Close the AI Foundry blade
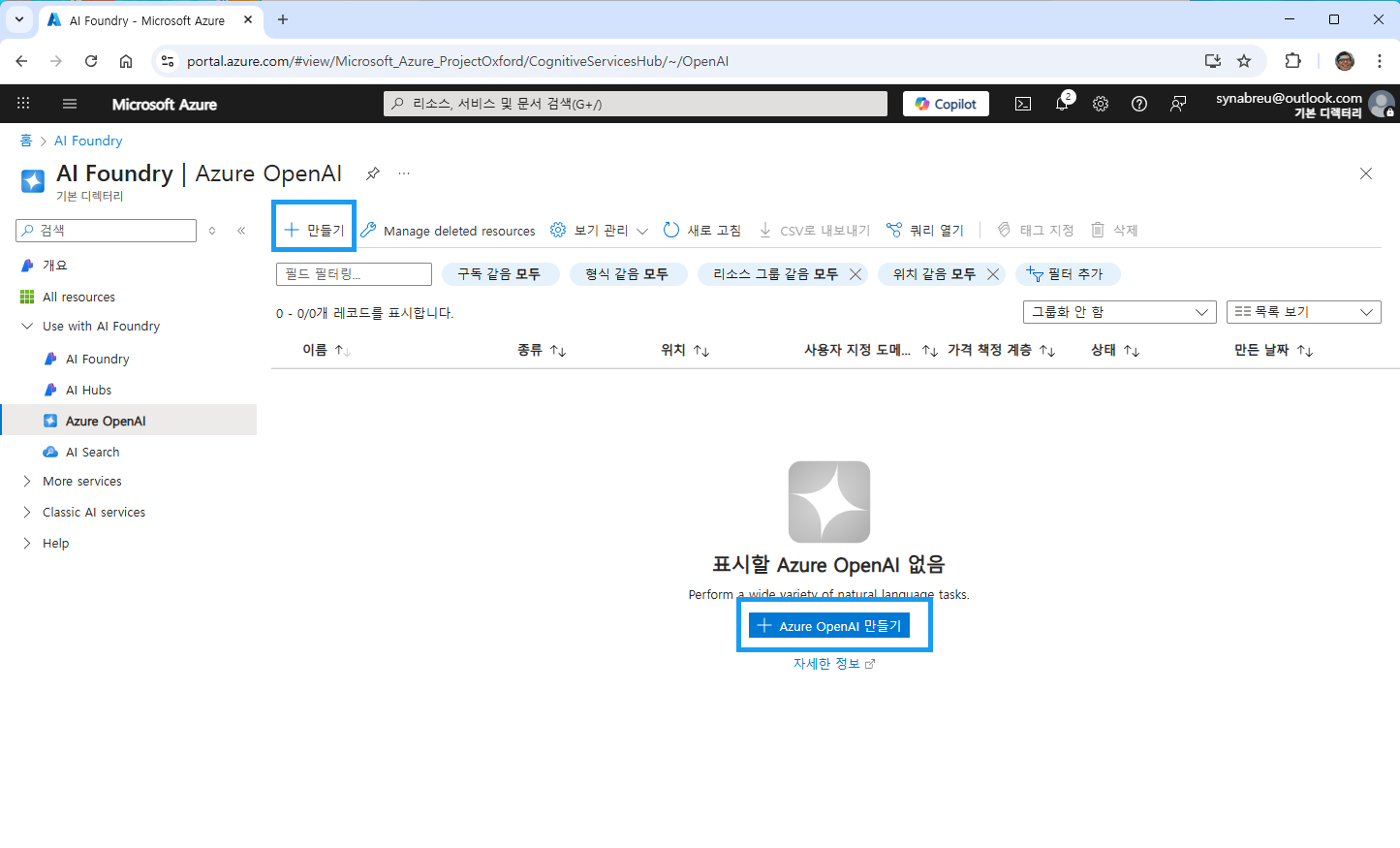The width and height of the screenshot is (1400, 848). 1366,173
